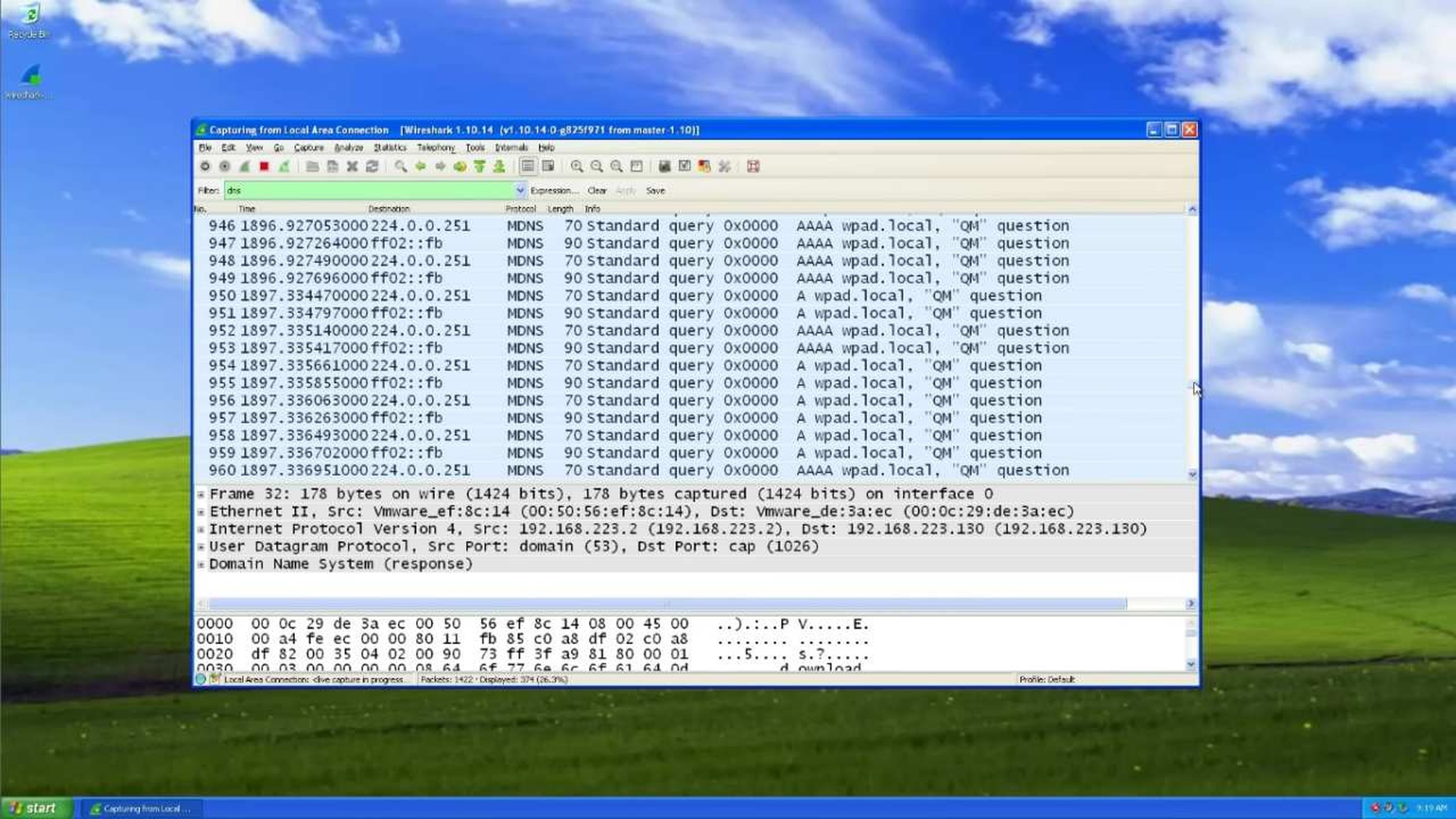Open coloring rules toolbar icon
Viewport: 1456px width, 819px height.
pyautogui.click(x=704, y=166)
